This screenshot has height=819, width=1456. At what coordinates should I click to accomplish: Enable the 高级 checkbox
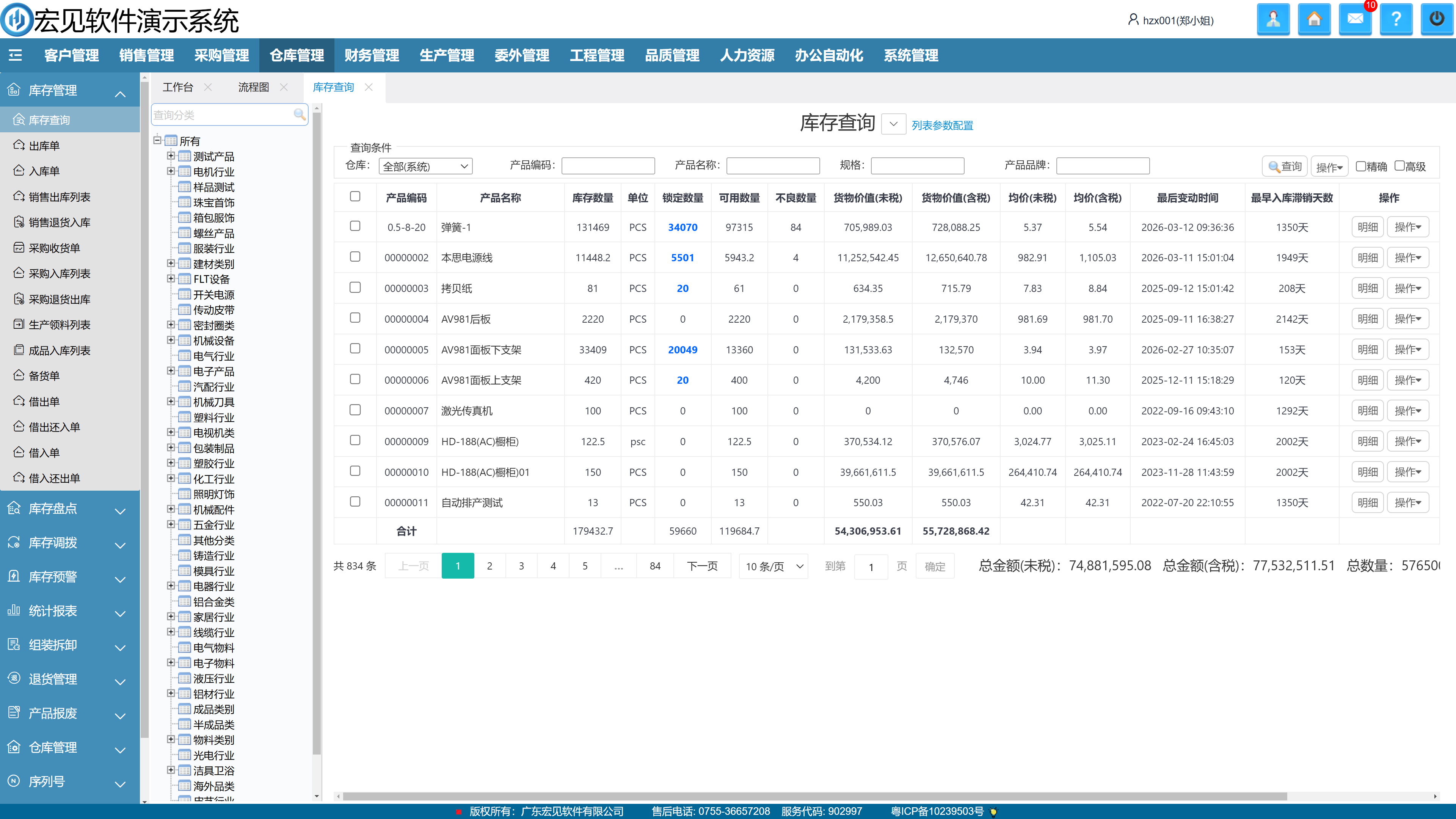pos(1400,166)
